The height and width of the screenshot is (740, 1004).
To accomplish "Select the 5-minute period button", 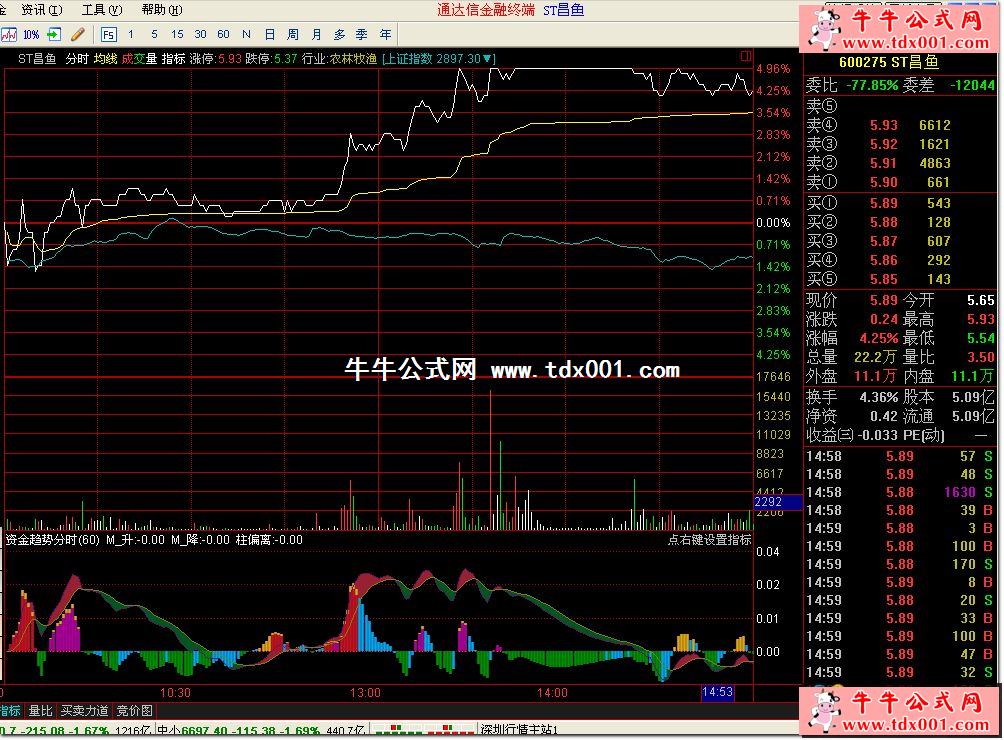I will (x=154, y=35).
